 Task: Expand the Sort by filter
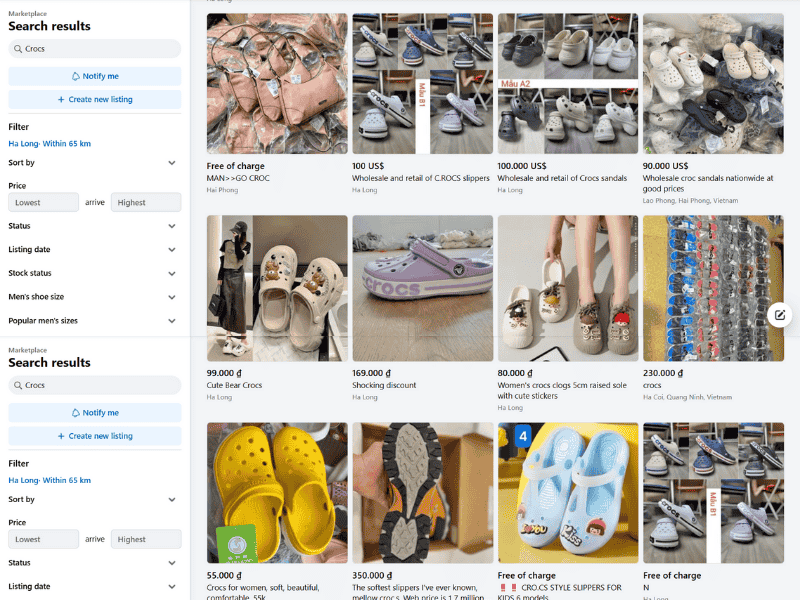pyautogui.click(x=94, y=162)
